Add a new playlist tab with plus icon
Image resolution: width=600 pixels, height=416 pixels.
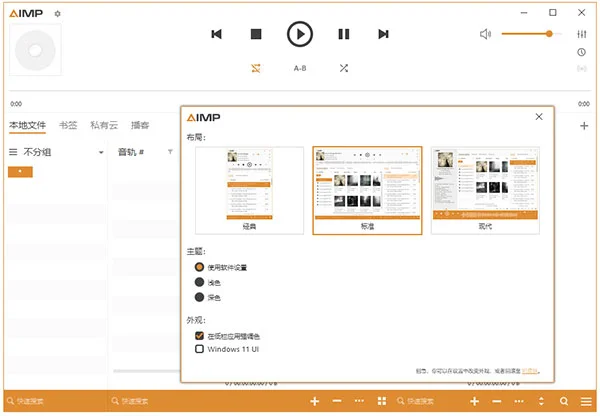(x=584, y=126)
